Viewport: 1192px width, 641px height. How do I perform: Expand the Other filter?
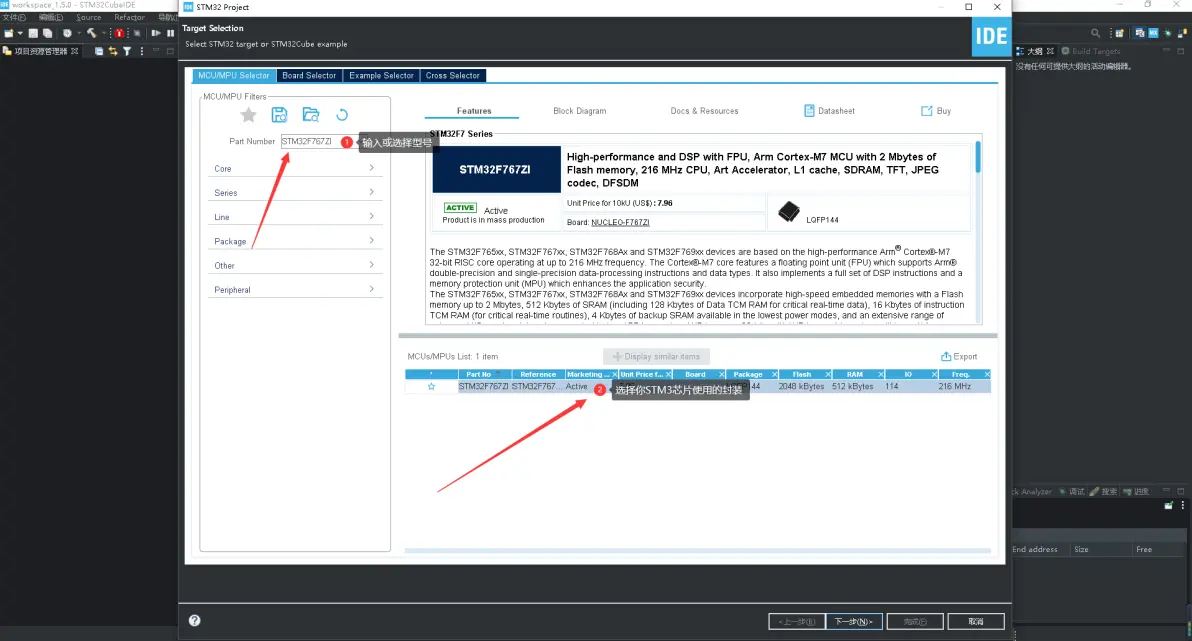295,265
